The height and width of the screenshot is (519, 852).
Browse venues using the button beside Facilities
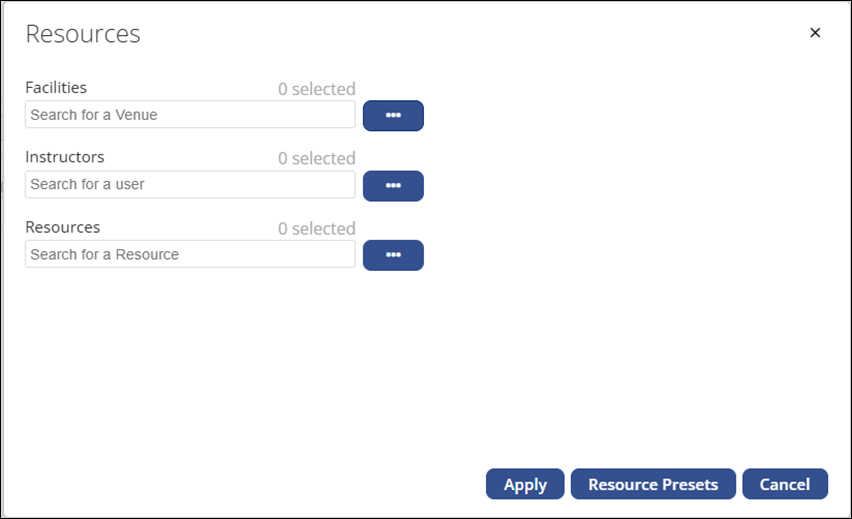pyautogui.click(x=393, y=116)
